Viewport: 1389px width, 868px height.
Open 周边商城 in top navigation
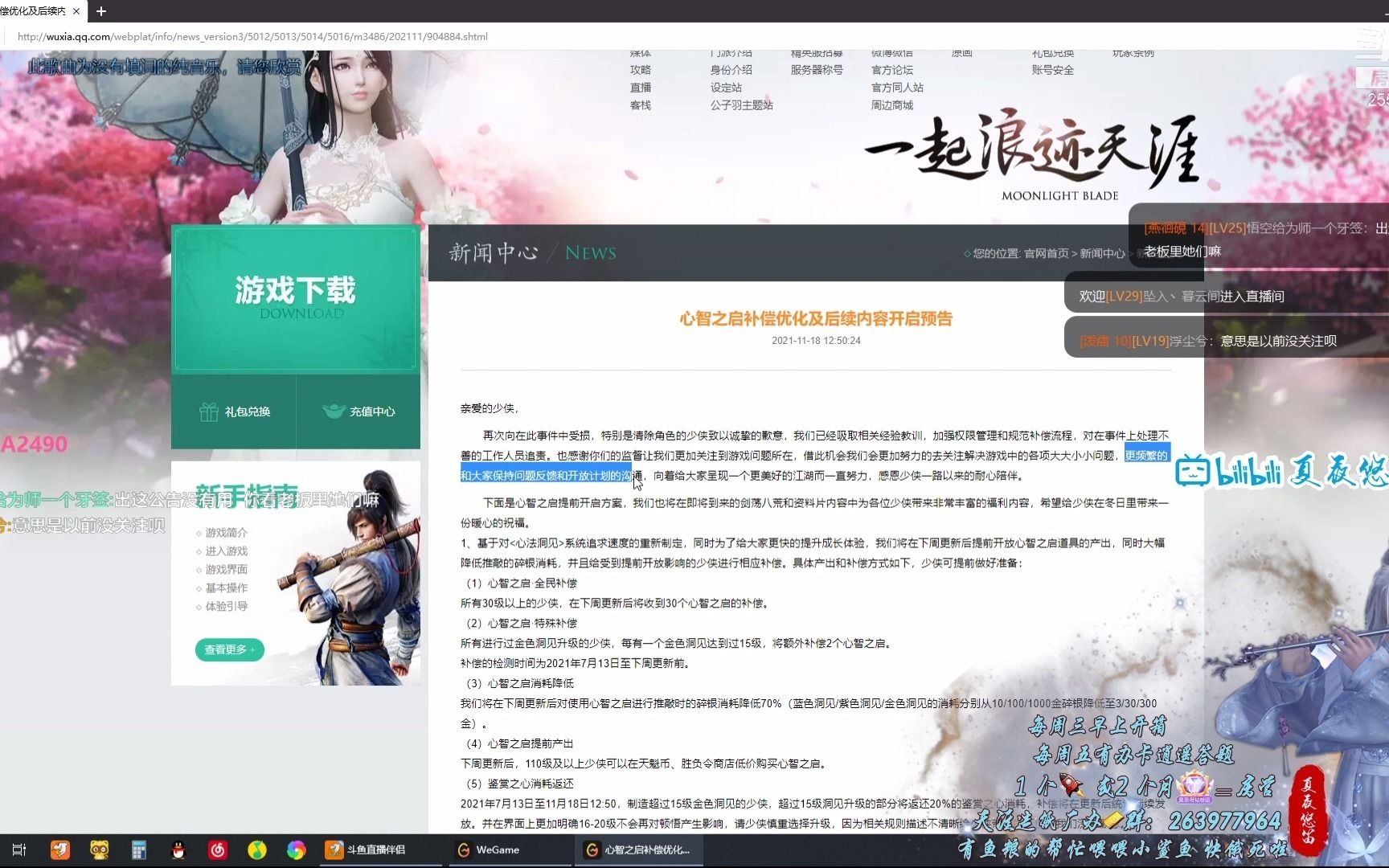coord(892,105)
